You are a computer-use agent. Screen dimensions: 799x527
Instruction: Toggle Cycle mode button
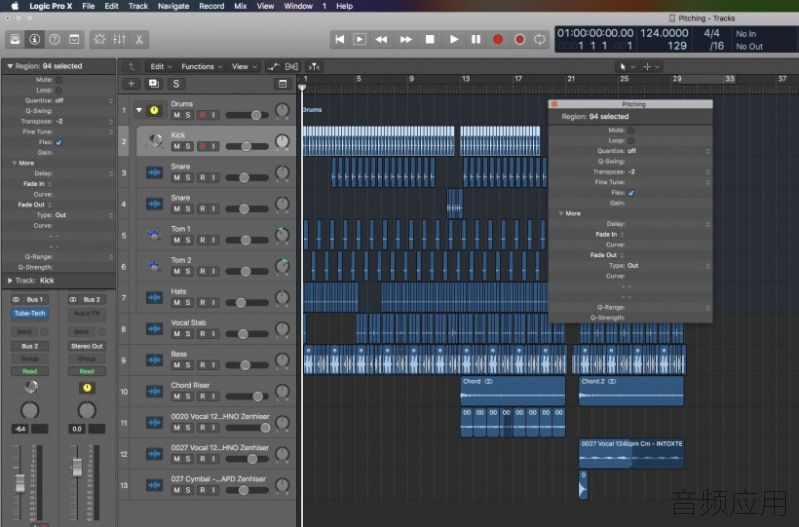(540, 39)
